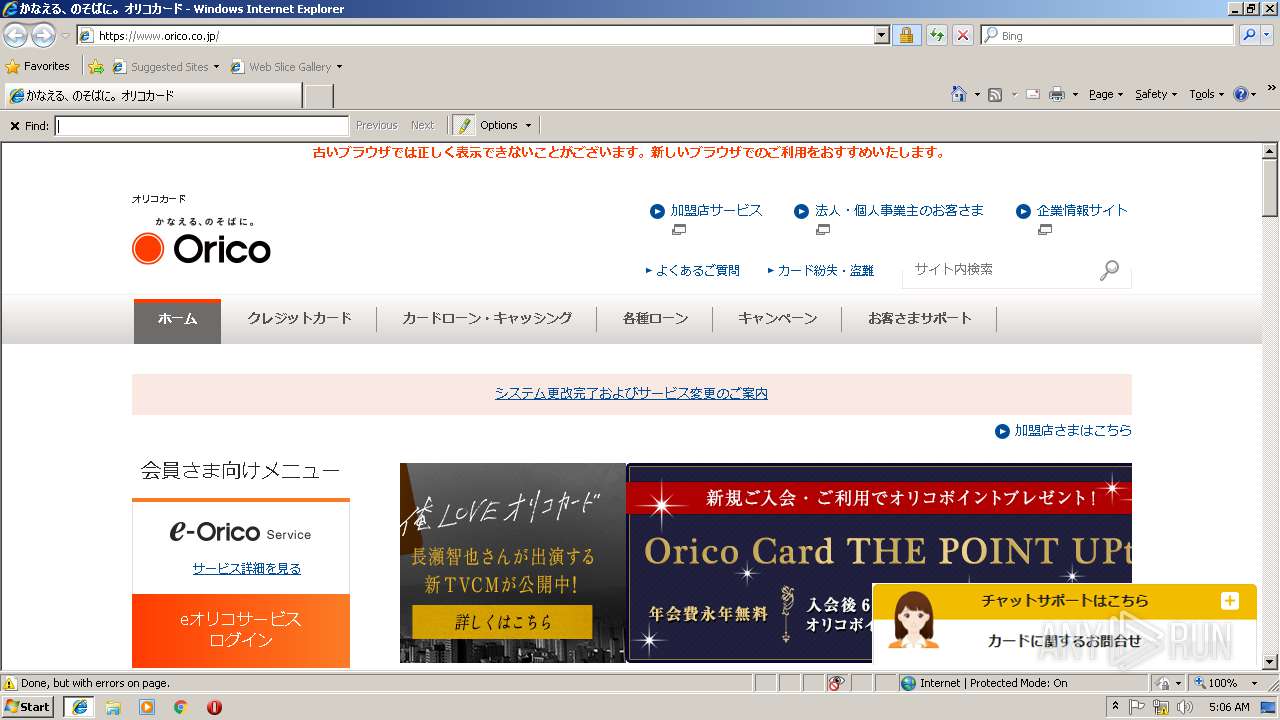The image size is (1280, 720).
Task: Select the お客さまサポート navigation tab
Action: click(919, 319)
